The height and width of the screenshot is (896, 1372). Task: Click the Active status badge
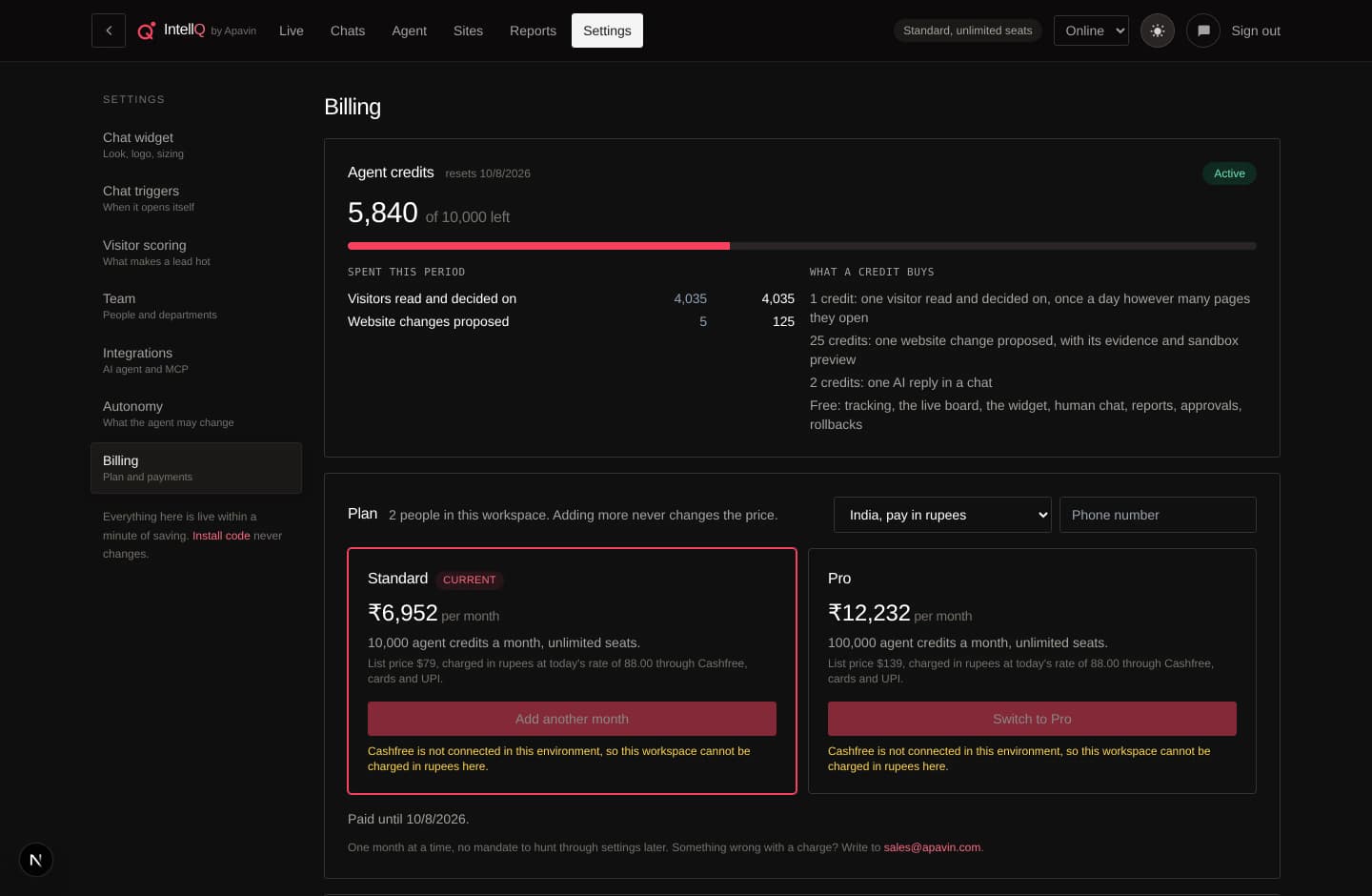point(1229,173)
